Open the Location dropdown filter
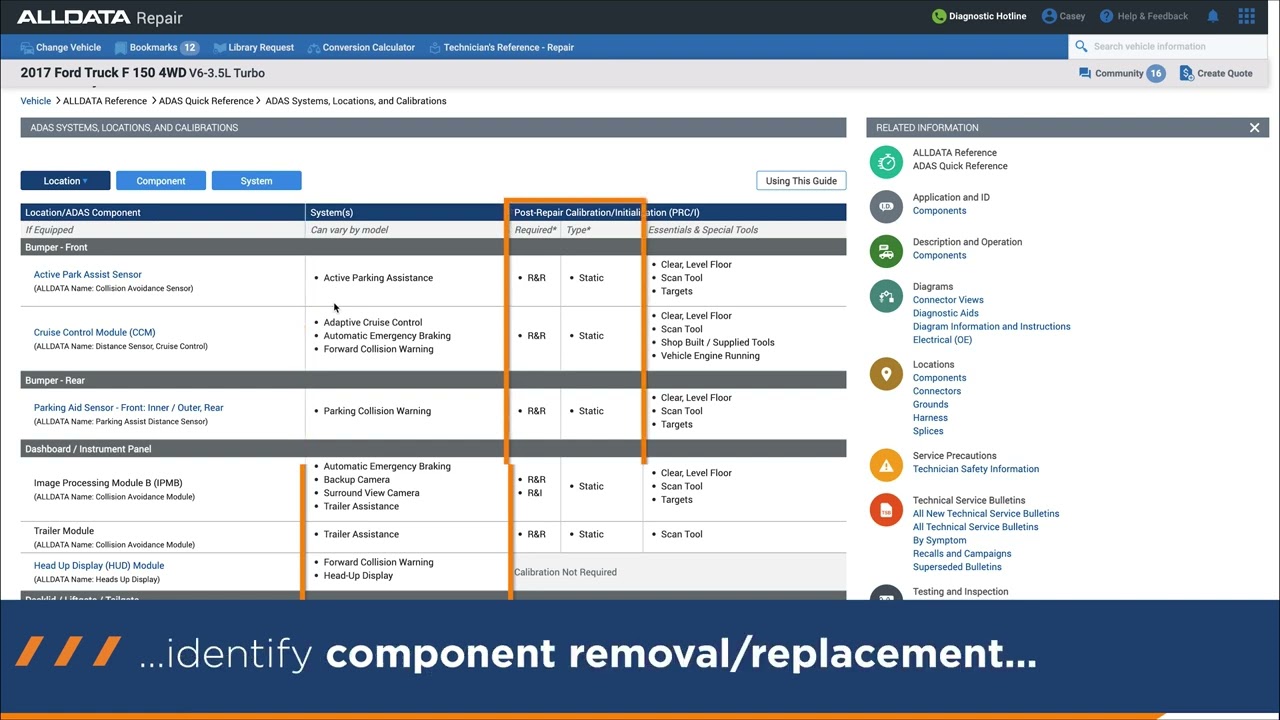The height and width of the screenshot is (720, 1280). (65, 181)
